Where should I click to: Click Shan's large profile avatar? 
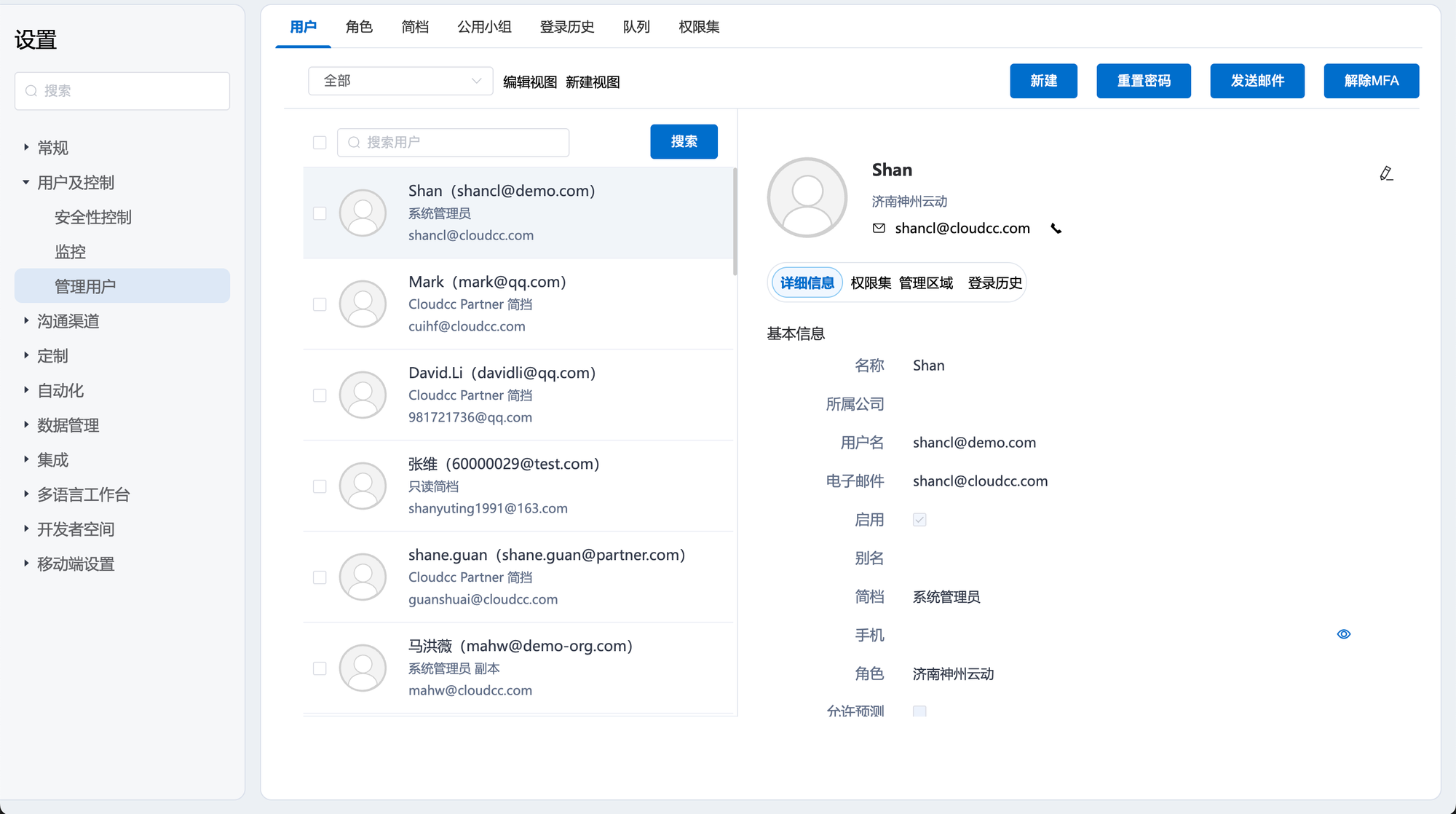(807, 197)
